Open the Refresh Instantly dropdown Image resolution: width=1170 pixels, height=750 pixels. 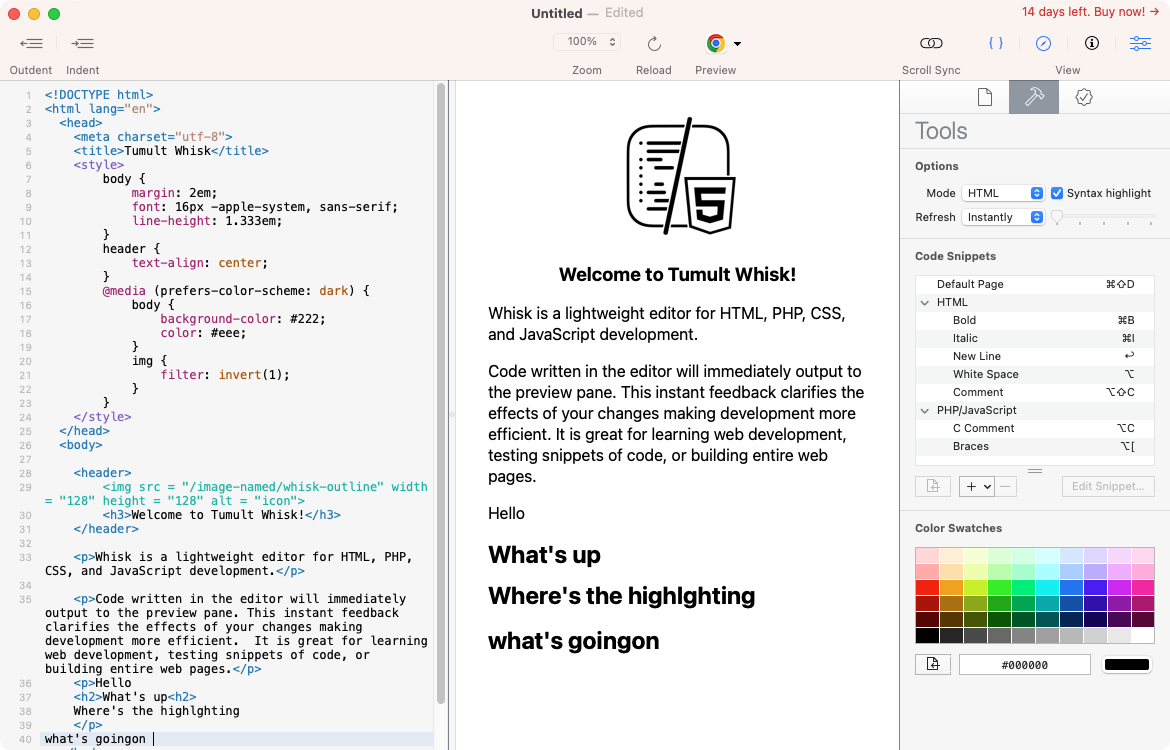pyautogui.click(x=1003, y=217)
